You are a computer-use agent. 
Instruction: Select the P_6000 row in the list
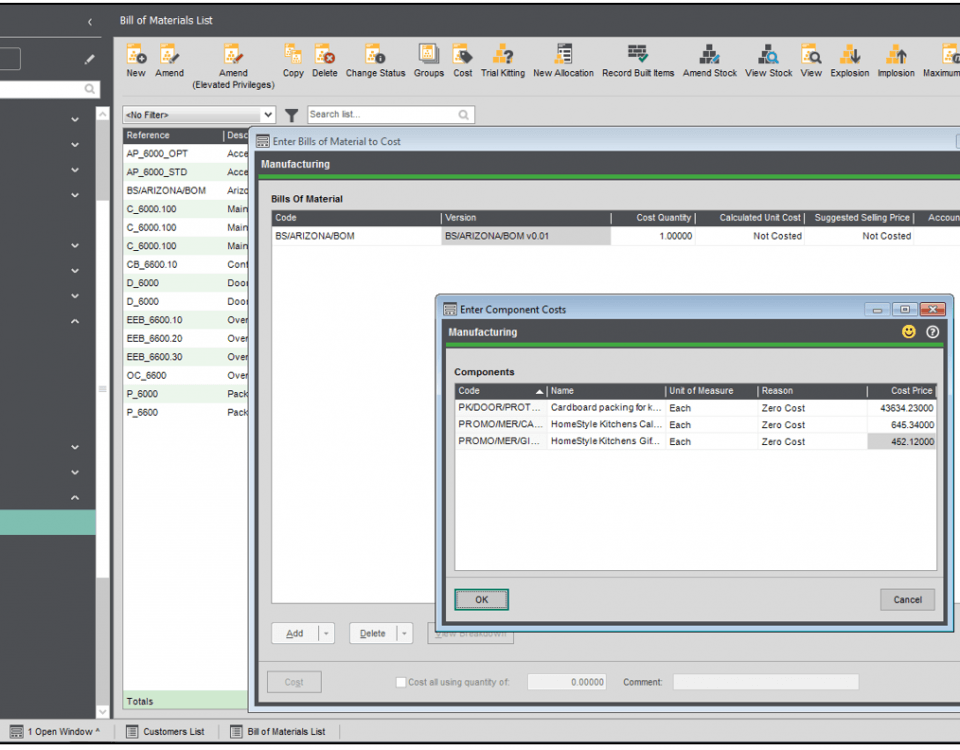[186, 394]
